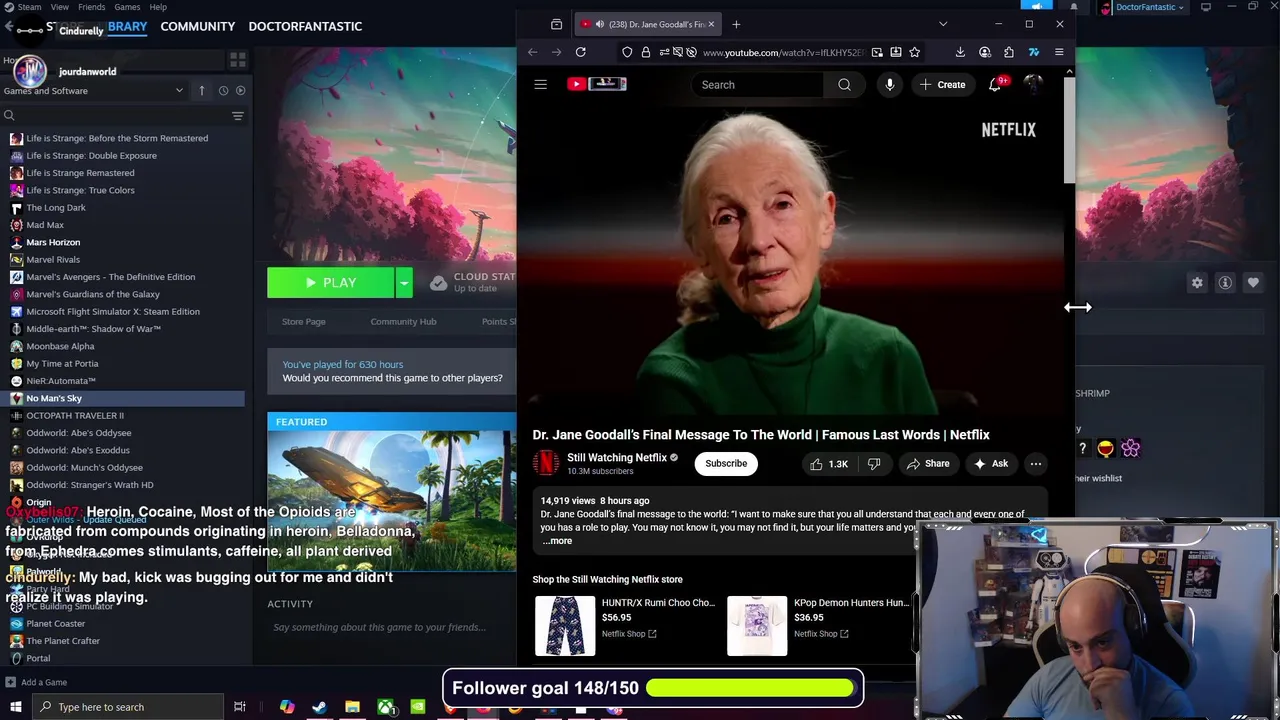The width and height of the screenshot is (1280, 720).
Task: Click Add a Game in Steam
Action: point(36,682)
